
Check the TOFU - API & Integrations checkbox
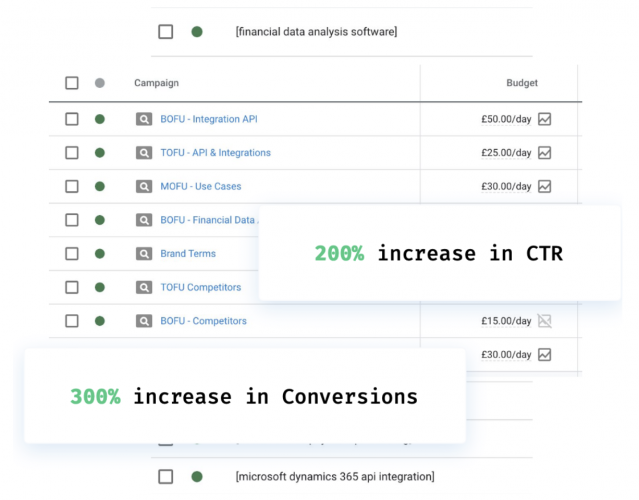click(x=72, y=153)
